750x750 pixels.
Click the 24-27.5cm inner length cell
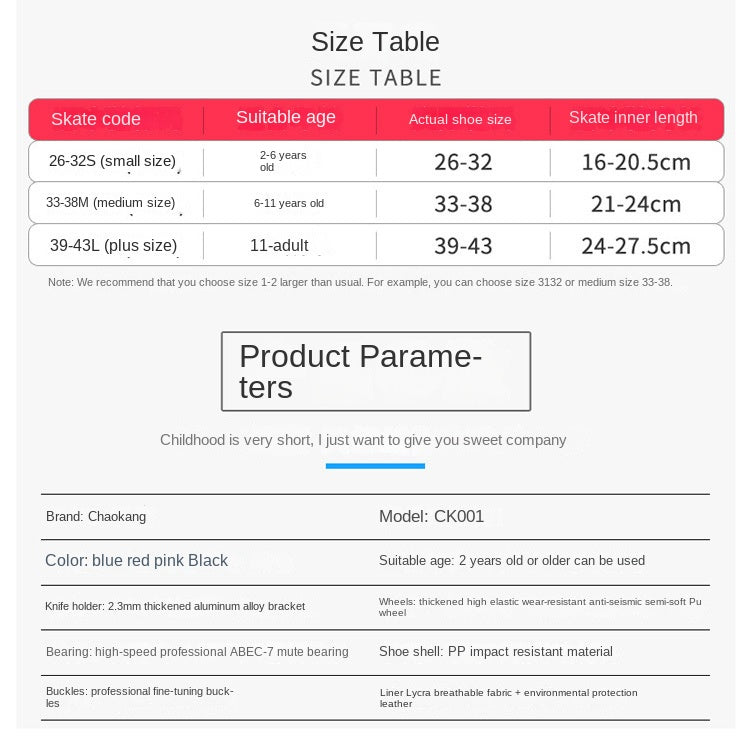636,246
